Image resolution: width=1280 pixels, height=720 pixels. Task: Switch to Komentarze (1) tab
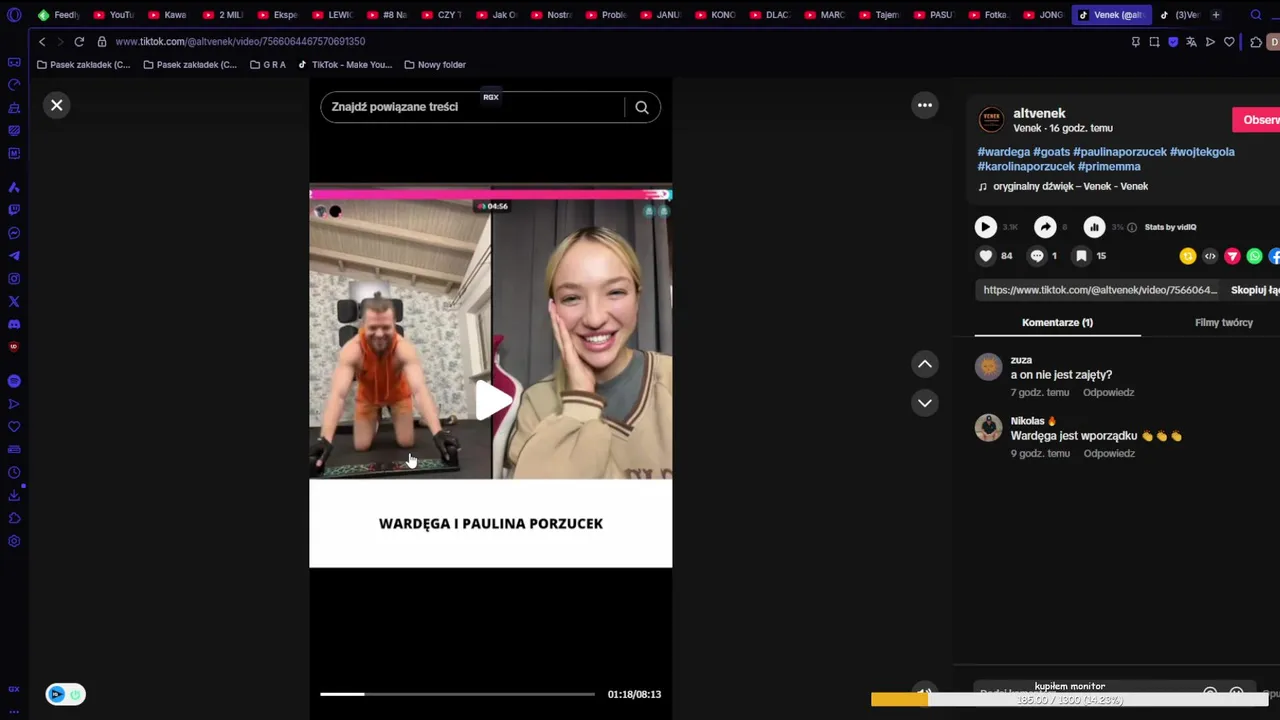coord(1057,323)
